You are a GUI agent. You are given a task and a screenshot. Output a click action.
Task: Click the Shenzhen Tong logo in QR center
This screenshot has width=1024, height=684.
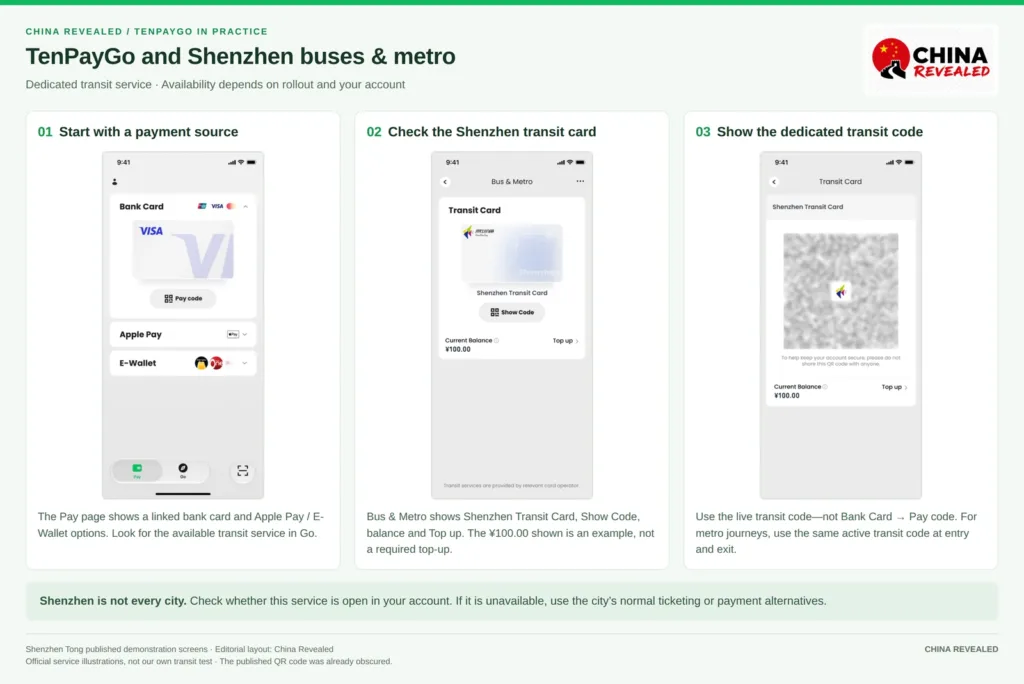click(840, 291)
